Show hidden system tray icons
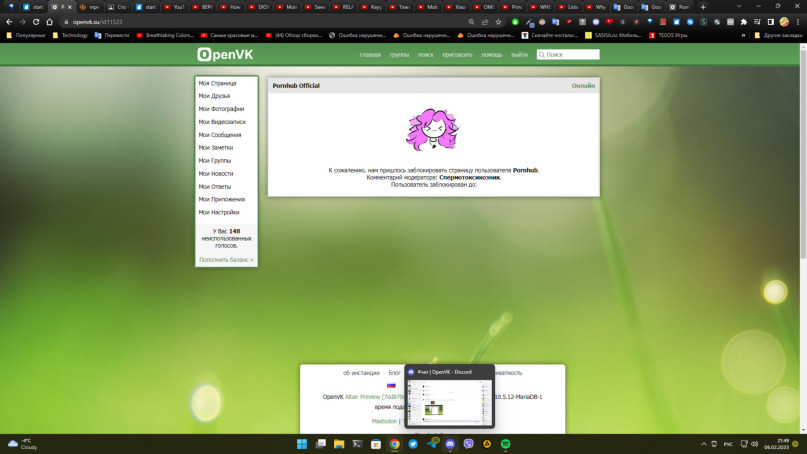Image resolution: width=807 pixels, height=454 pixels. tap(704, 444)
